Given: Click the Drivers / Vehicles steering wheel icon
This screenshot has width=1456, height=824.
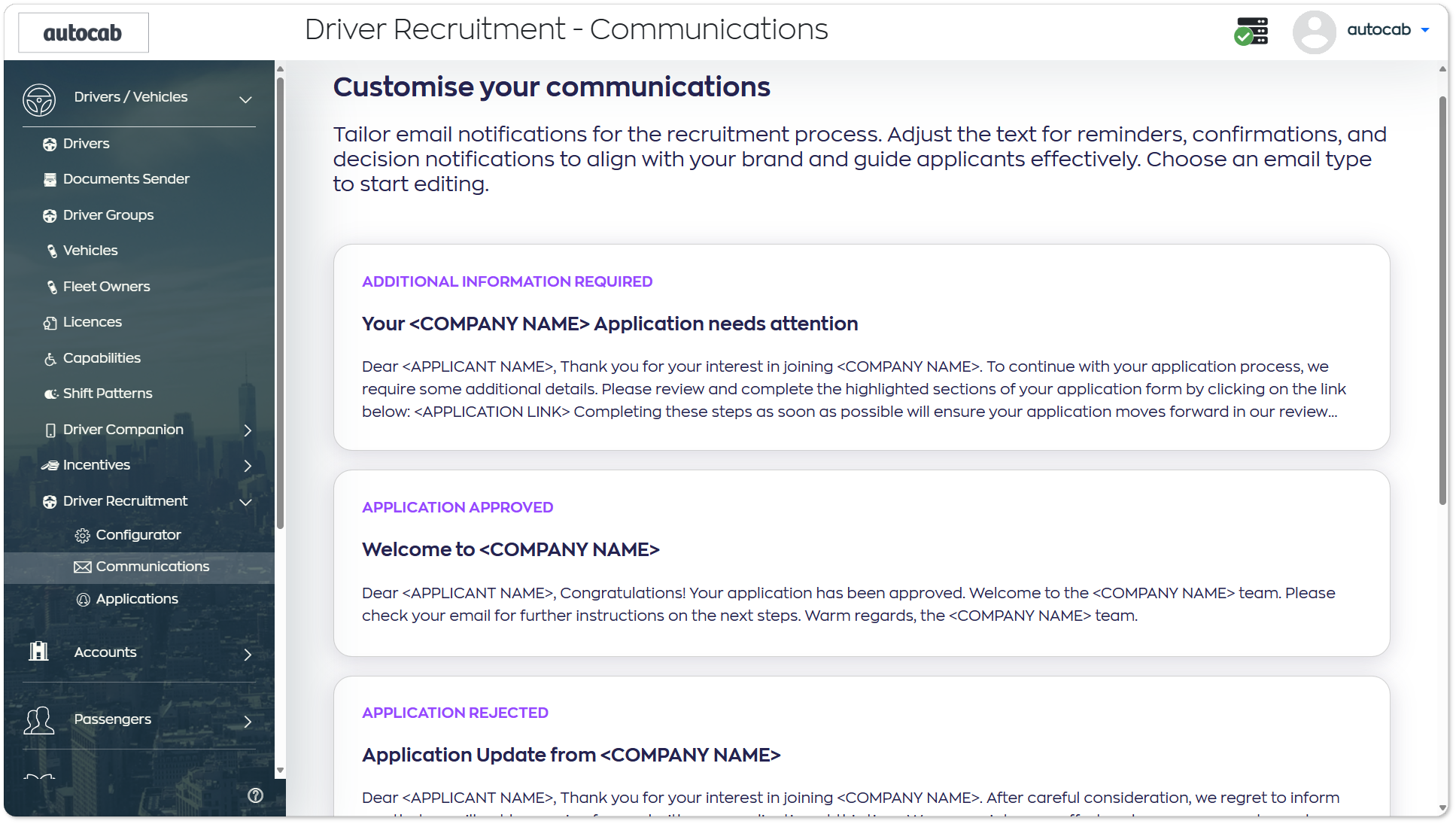Looking at the screenshot, I should pyautogui.click(x=39, y=99).
